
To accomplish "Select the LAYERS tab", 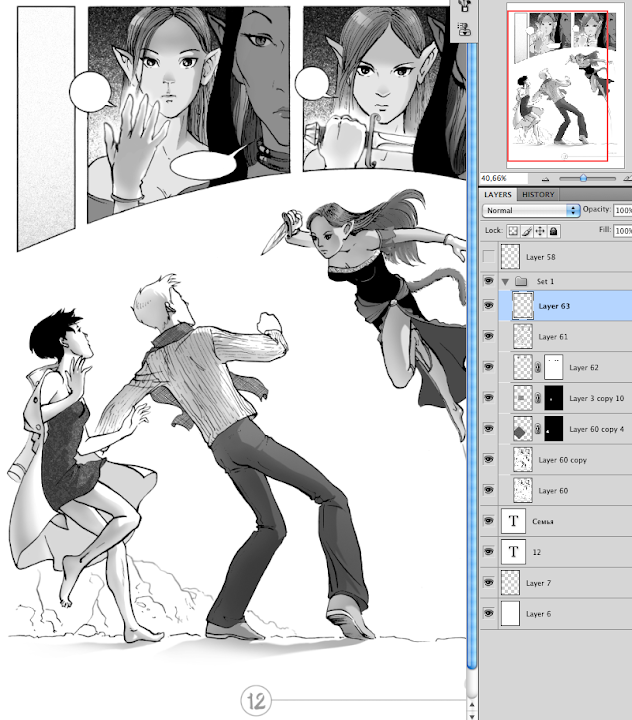I will (x=498, y=195).
